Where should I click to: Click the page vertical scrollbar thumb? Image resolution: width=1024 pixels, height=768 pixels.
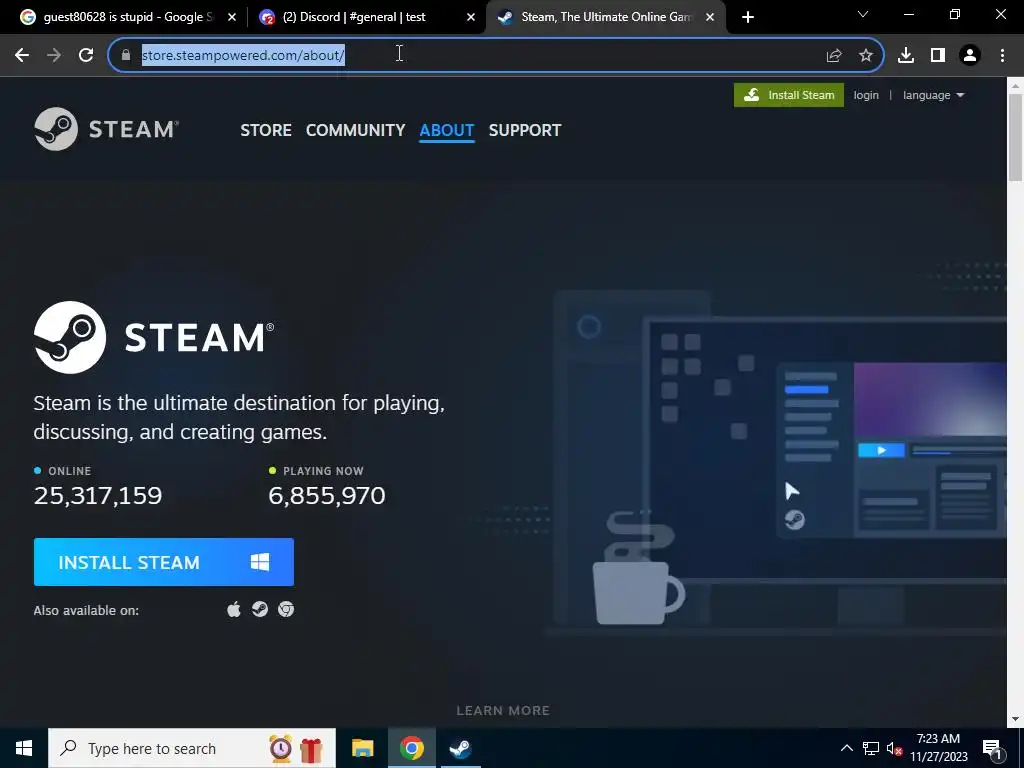[x=1016, y=137]
